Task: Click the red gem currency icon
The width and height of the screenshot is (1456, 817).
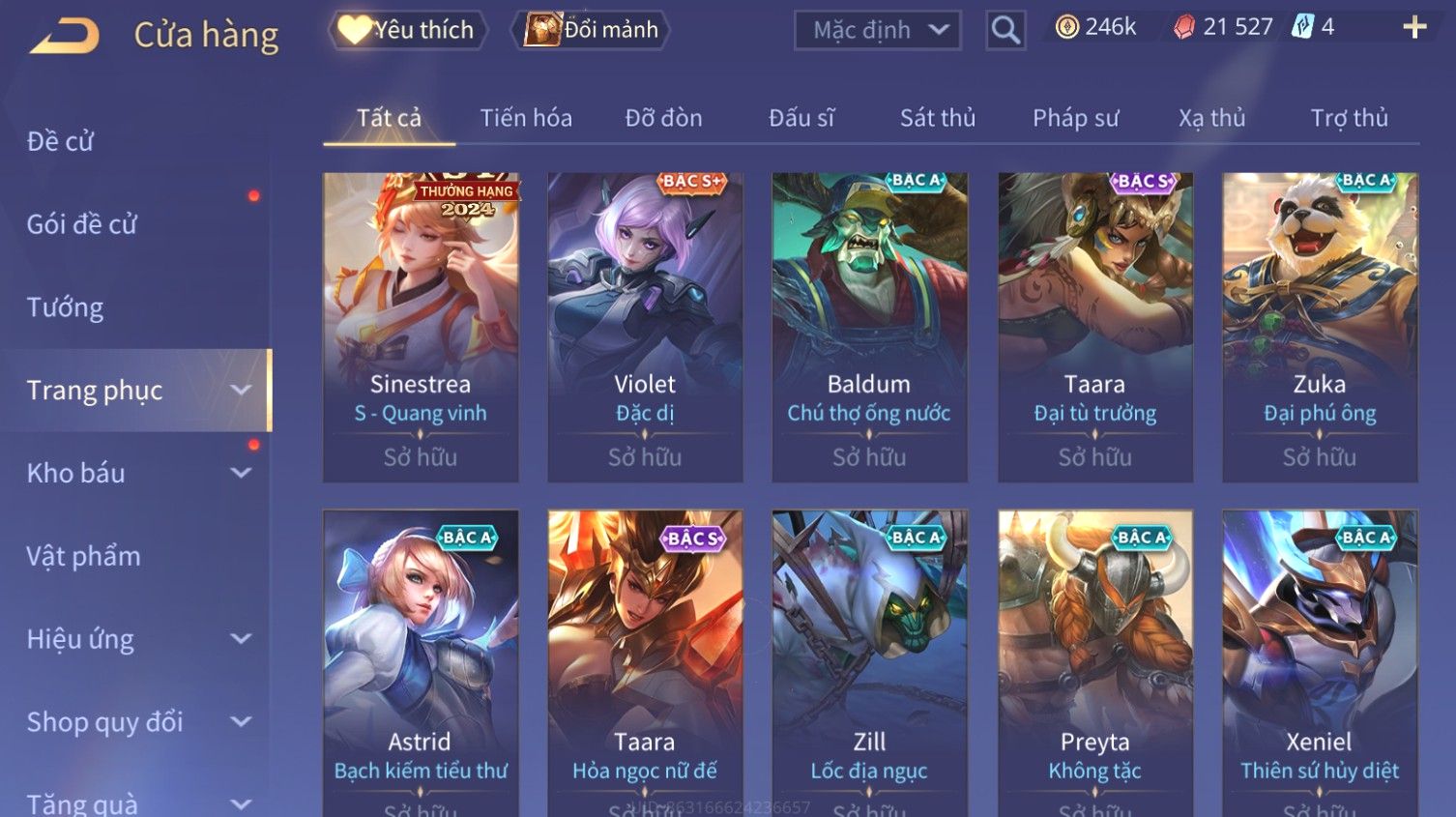Action: click(x=1184, y=27)
